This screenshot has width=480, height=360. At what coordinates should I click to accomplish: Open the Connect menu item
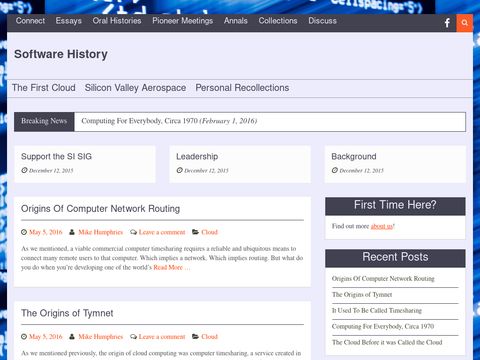click(x=30, y=21)
